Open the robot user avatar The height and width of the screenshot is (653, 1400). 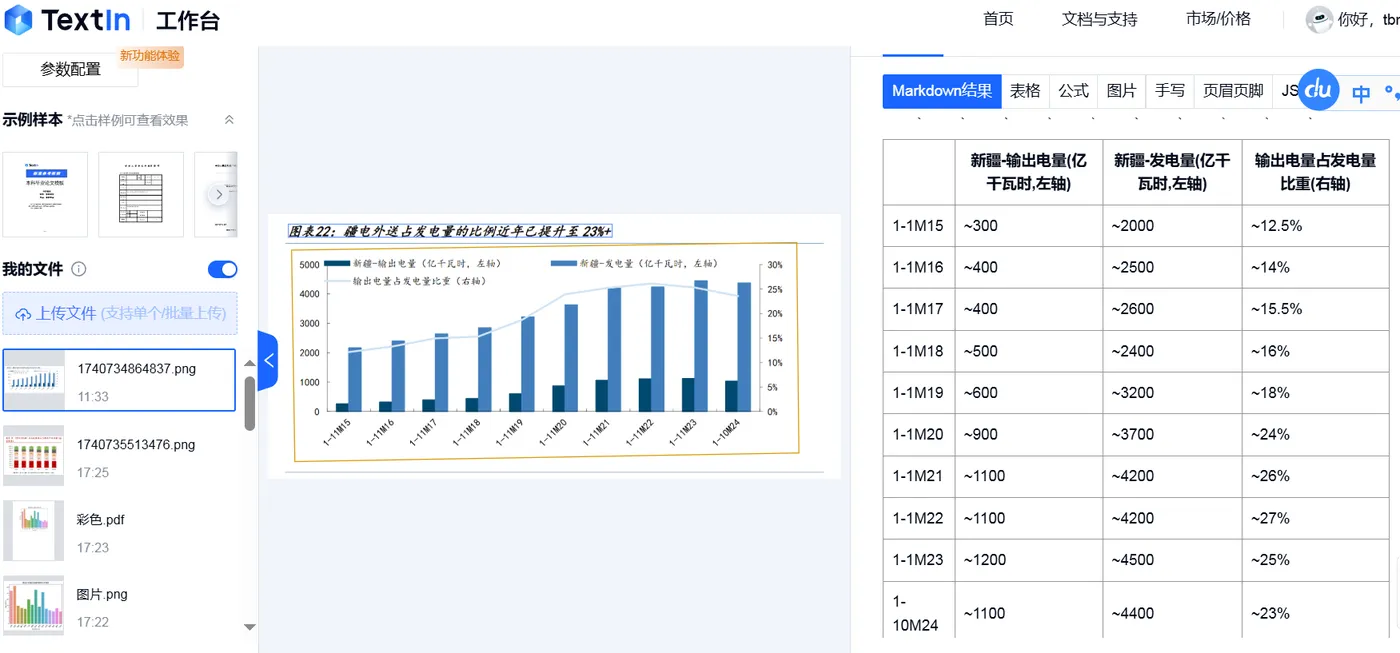(x=1319, y=19)
